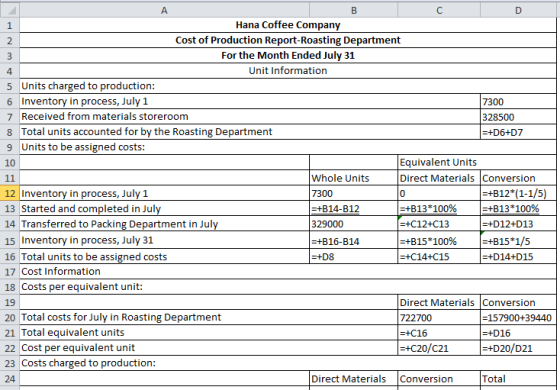This screenshot has width=560, height=390.
Task: Click the 'Unit Information' cell
Action: tap(288, 71)
